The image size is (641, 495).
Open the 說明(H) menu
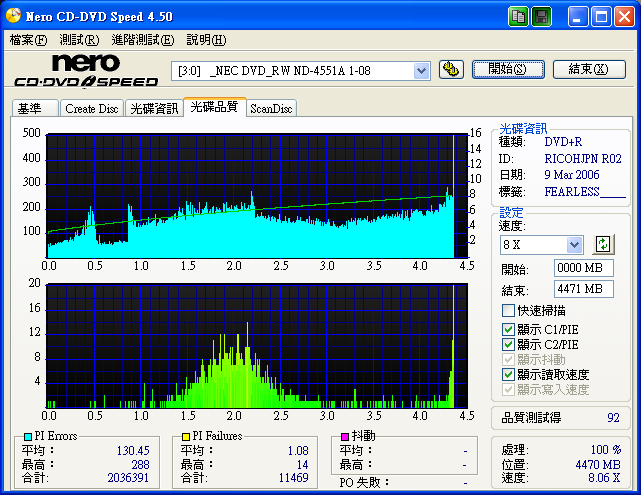coord(206,40)
